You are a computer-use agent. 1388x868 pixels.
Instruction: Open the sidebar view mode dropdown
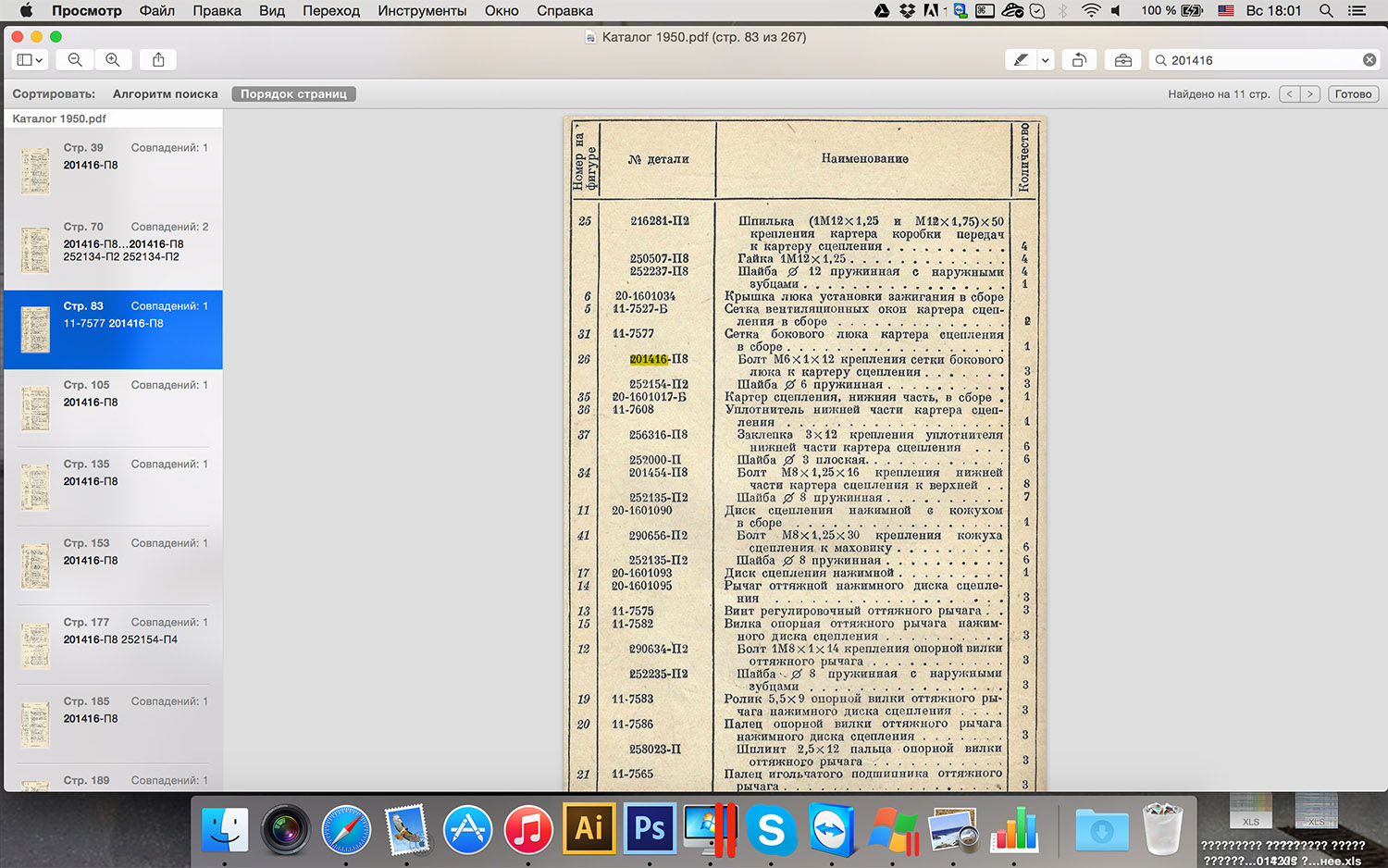tap(30, 60)
